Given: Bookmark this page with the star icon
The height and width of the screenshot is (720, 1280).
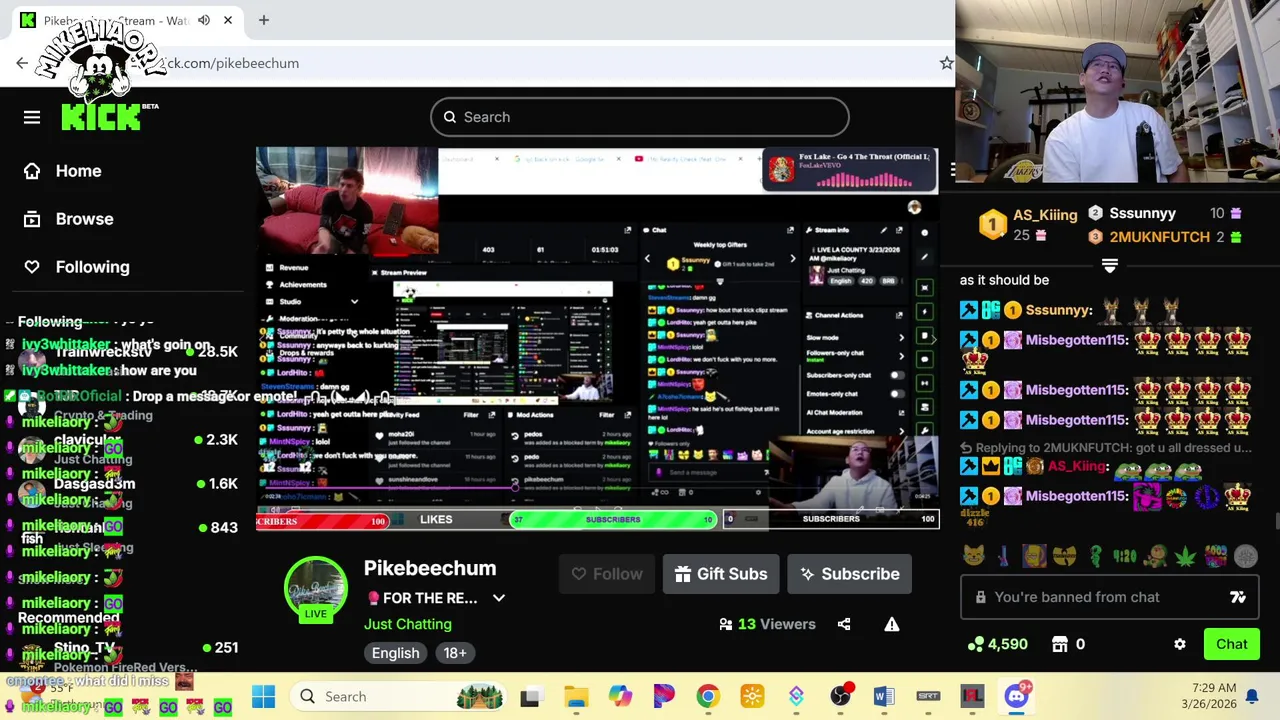Looking at the screenshot, I should click(x=946, y=63).
